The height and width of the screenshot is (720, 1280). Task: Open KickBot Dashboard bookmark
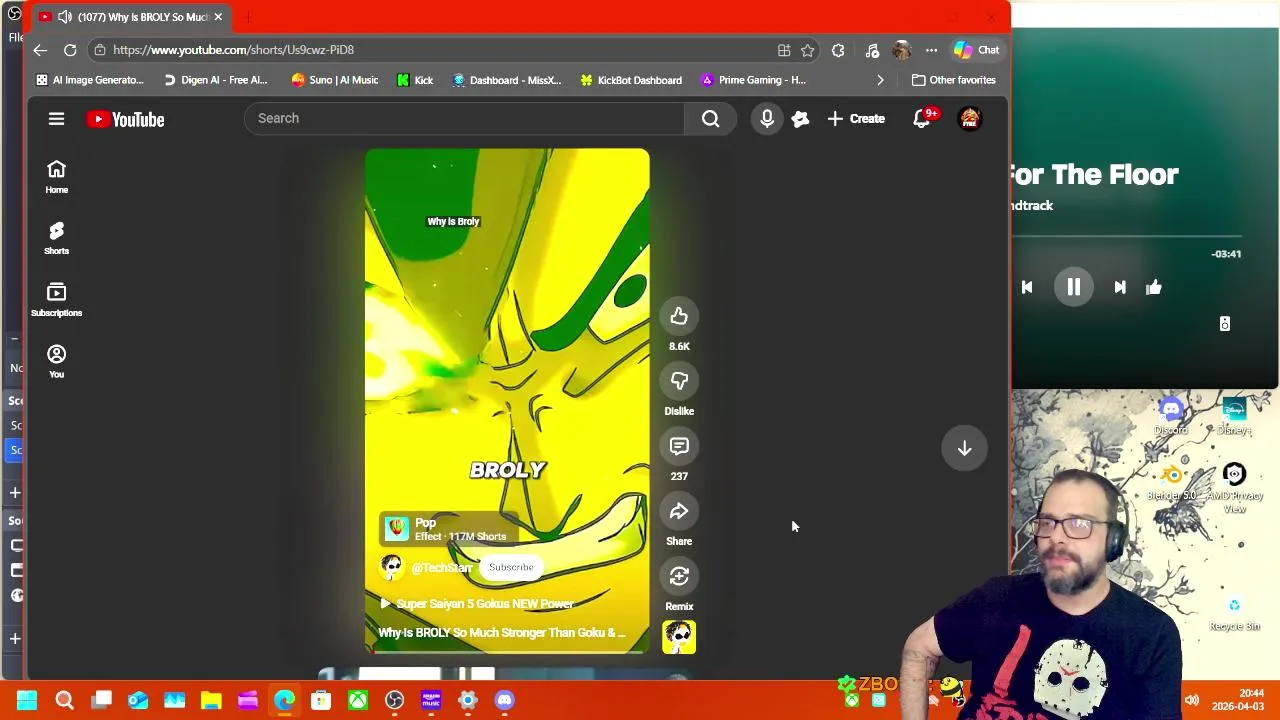point(631,80)
